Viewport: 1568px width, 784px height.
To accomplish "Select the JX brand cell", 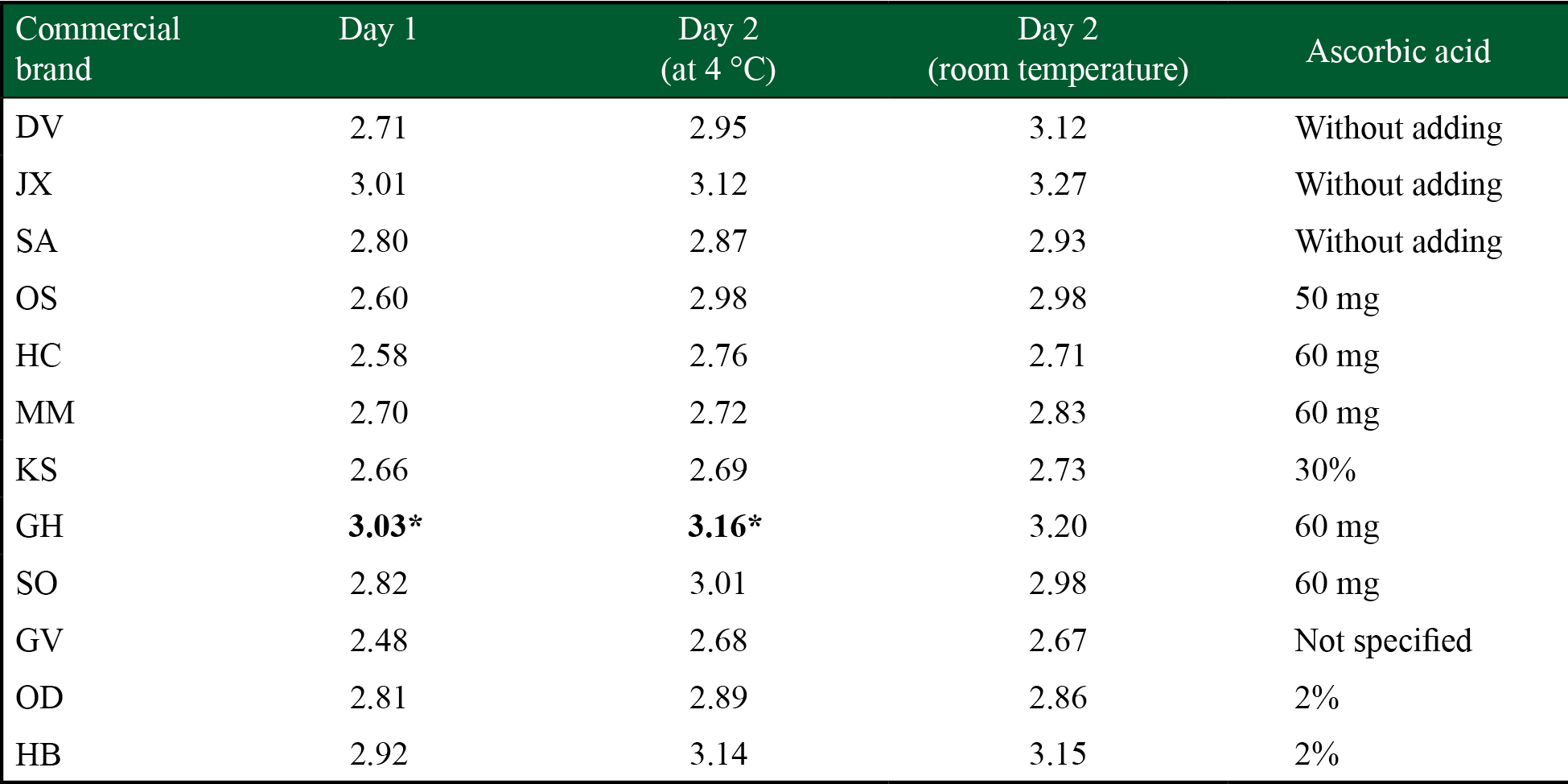I will 34,184.
